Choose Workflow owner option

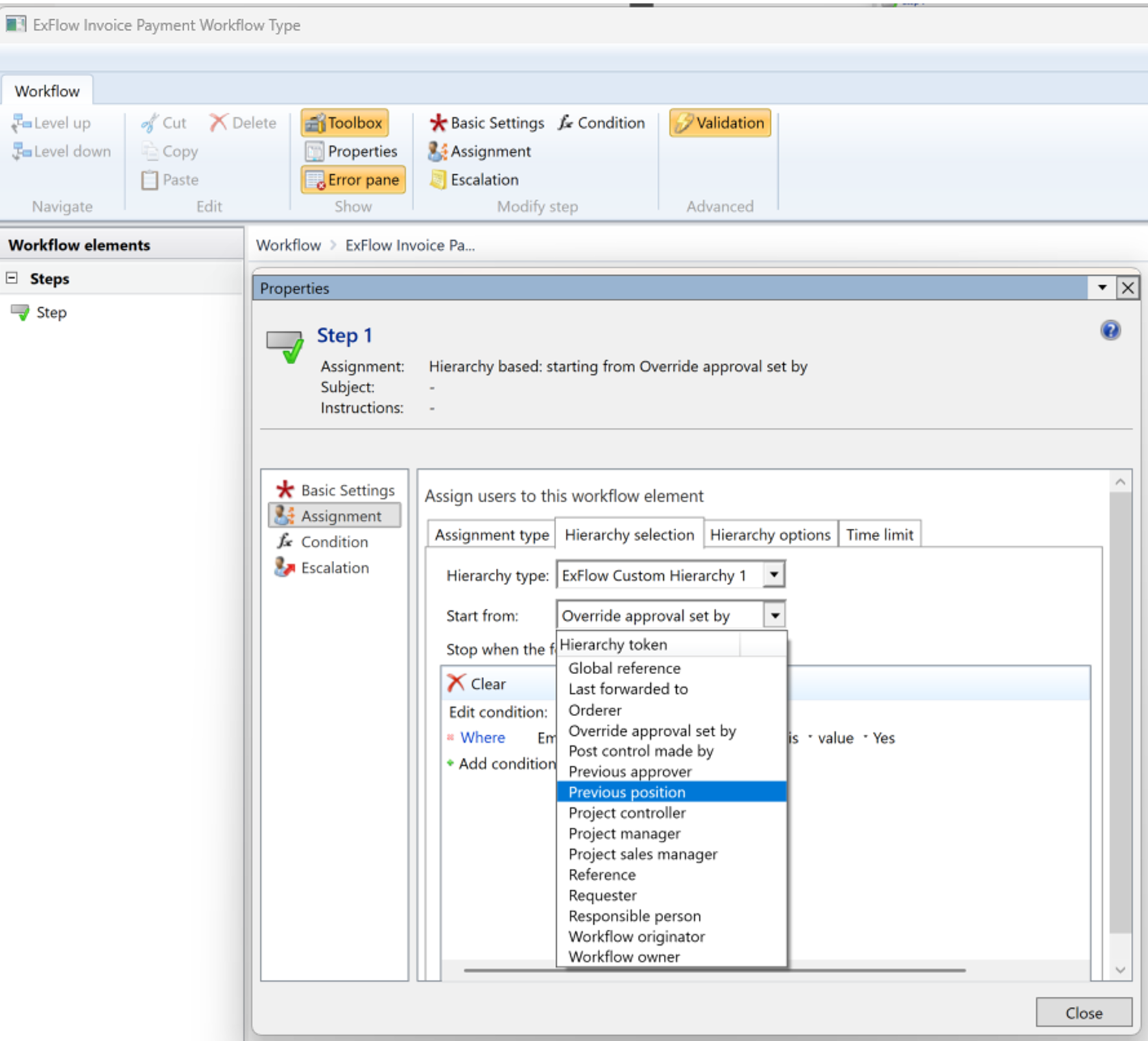click(x=671, y=957)
